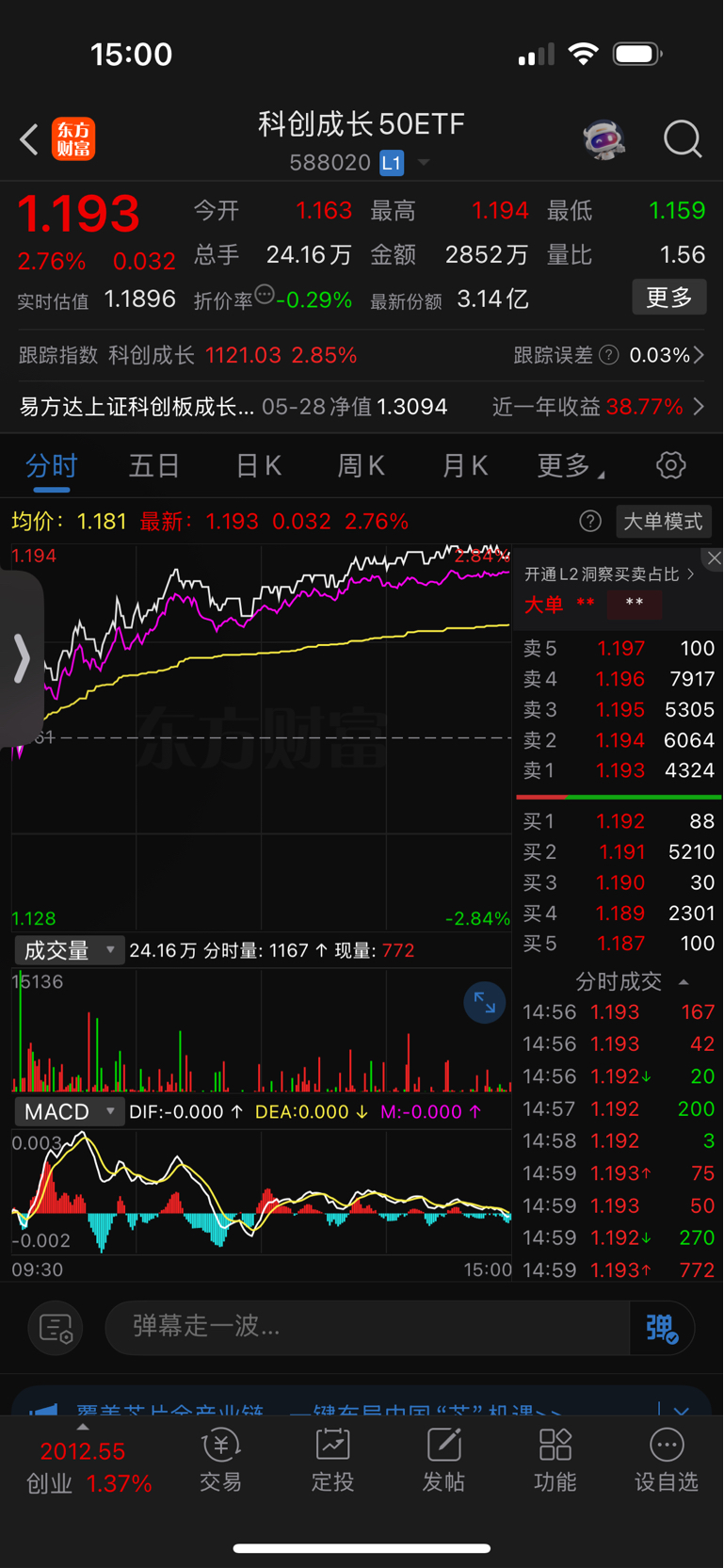The image size is (724, 1568).
Task: Switch to the 日K tab
Action: tap(258, 465)
